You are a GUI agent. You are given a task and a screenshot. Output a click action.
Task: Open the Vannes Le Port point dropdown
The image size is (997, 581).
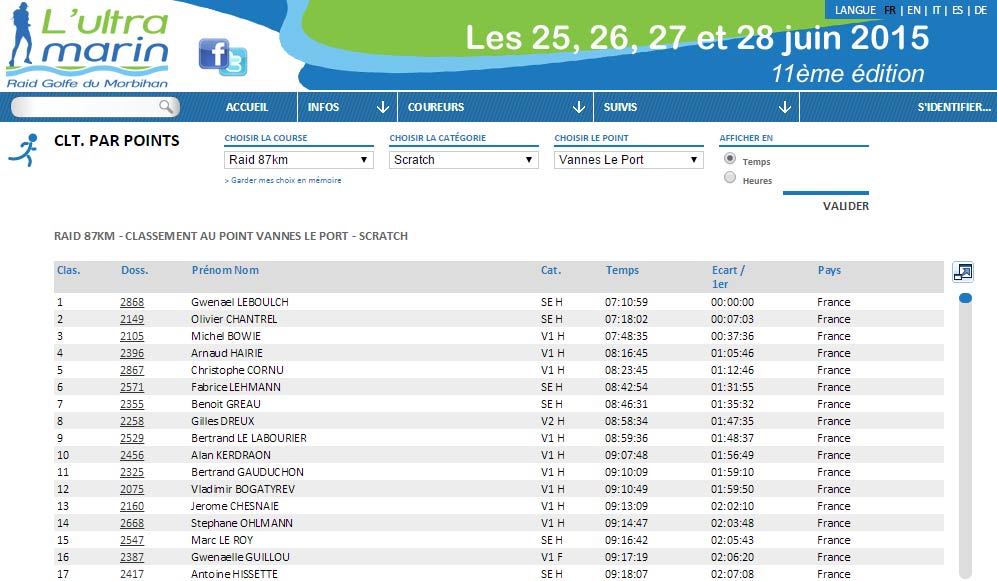[629, 160]
